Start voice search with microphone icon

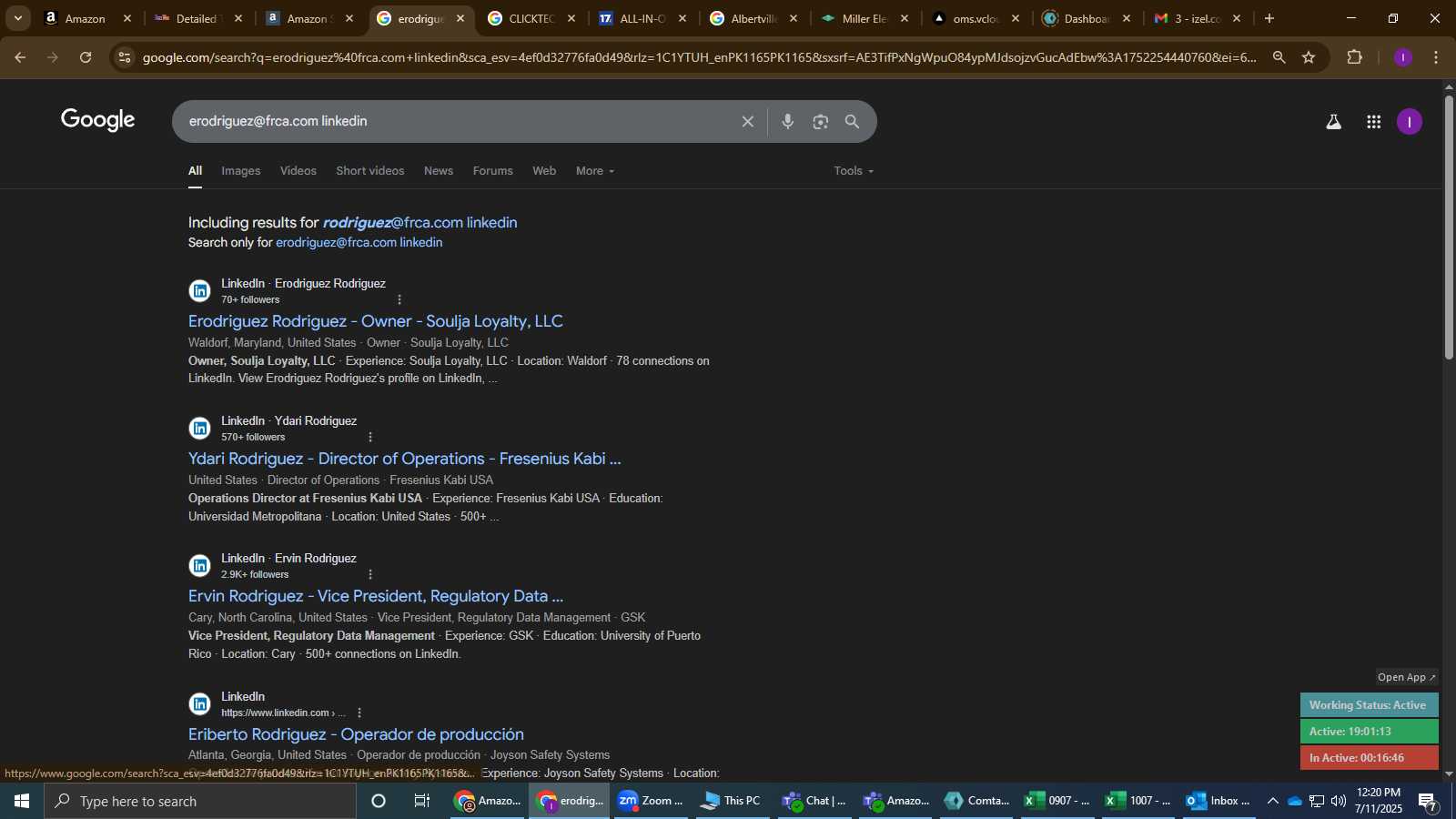click(x=787, y=121)
